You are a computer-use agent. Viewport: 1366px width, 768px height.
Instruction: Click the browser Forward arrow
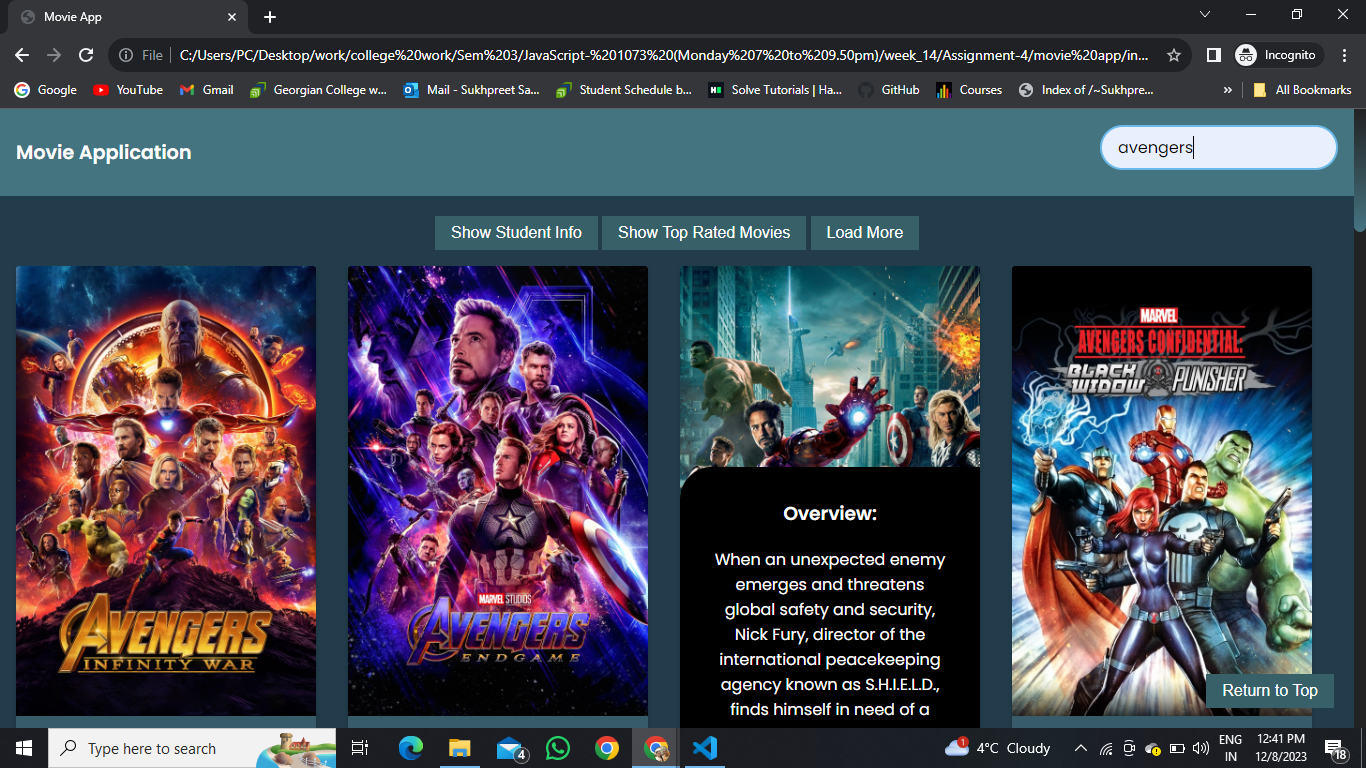tap(54, 55)
